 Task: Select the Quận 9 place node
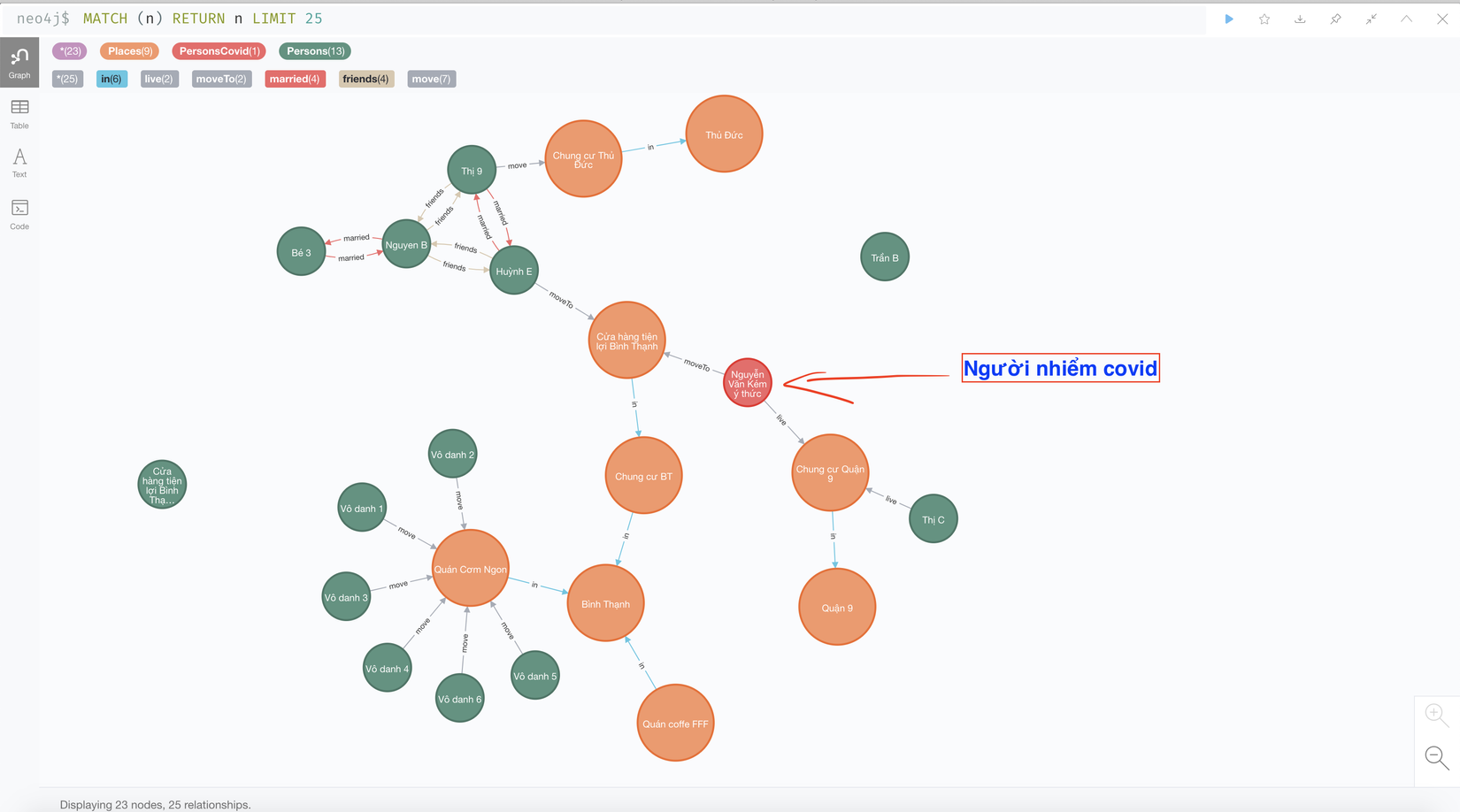tap(837, 607)
